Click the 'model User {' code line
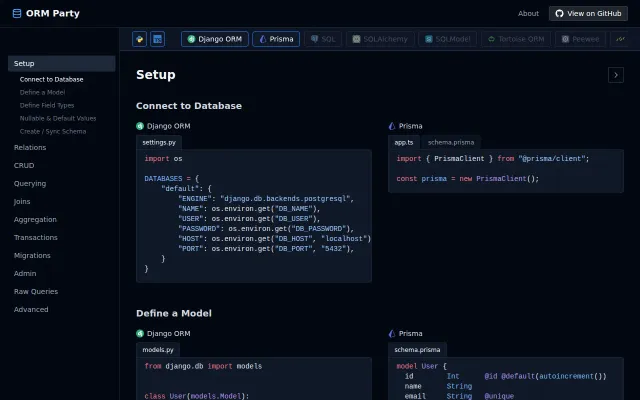Screen dimensions: 640x400 (422, 366)
